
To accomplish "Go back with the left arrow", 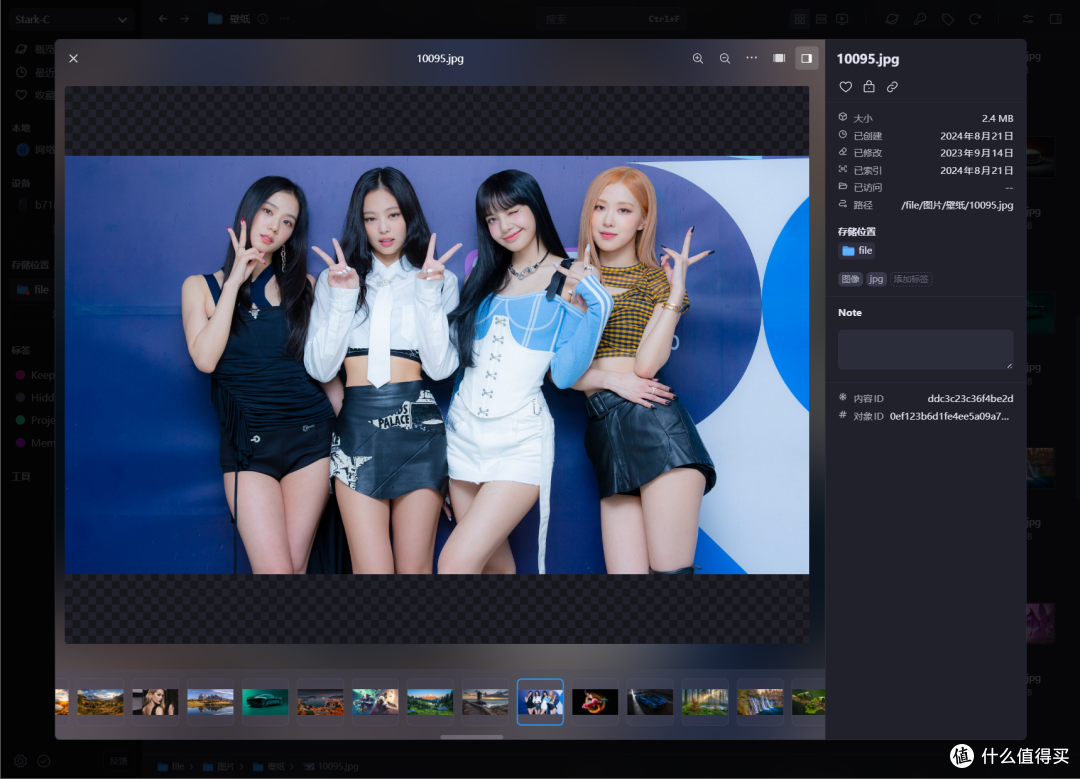I will (x=163, y=19).
